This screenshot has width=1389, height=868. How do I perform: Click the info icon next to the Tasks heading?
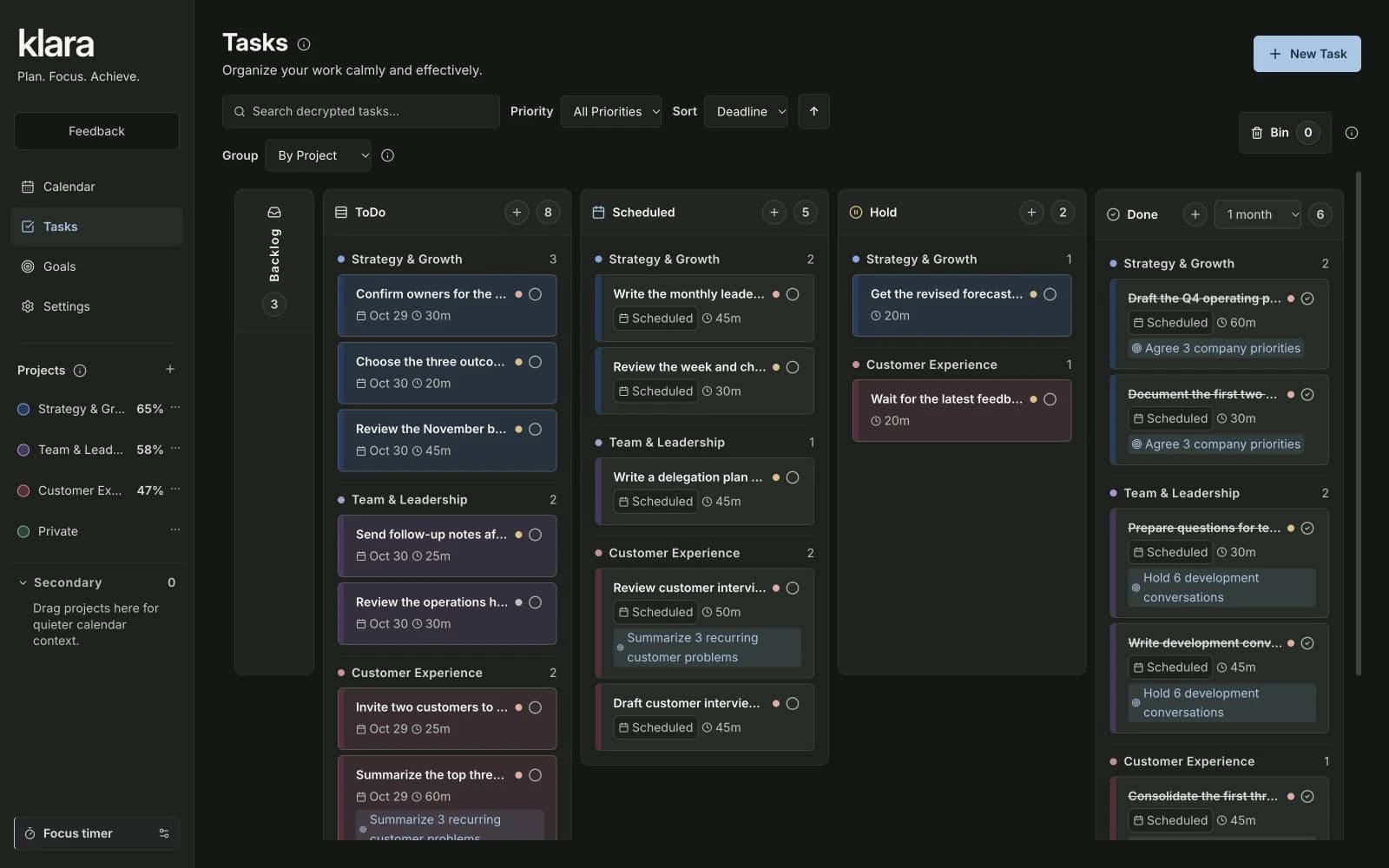tap(304, 44)
